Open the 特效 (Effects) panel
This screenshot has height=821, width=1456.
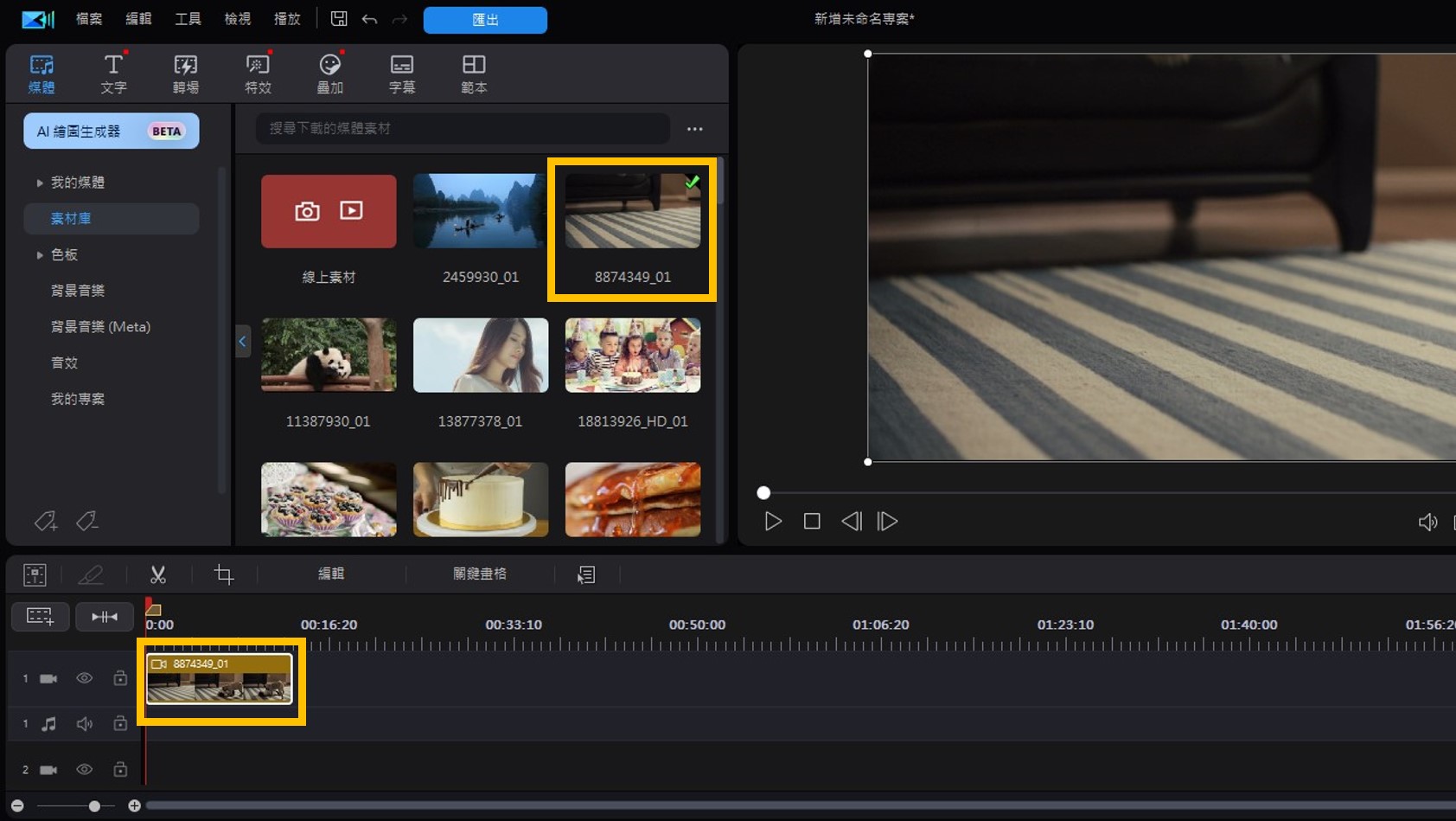point(257,73)
